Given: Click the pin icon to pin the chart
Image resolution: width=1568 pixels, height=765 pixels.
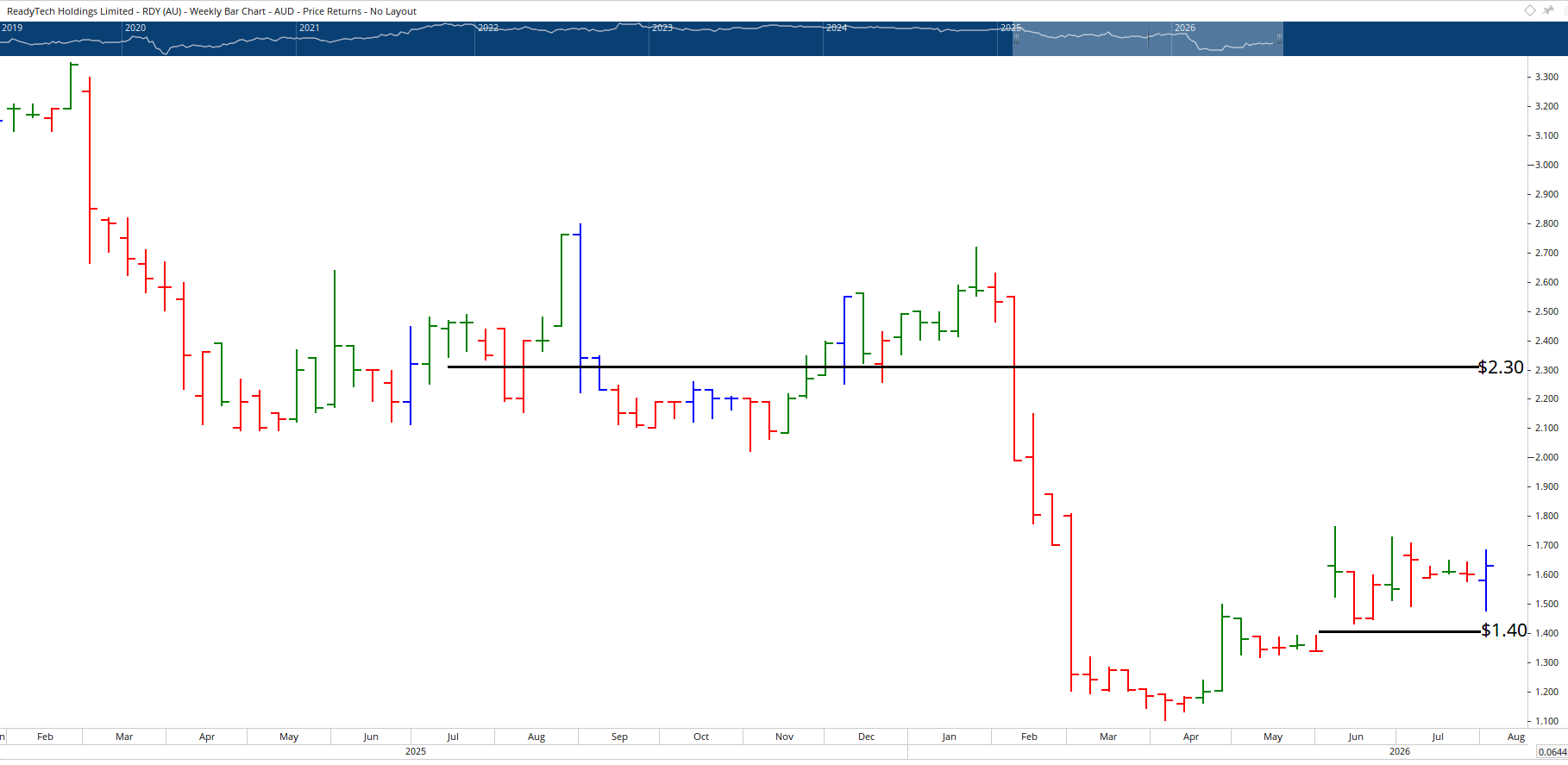Looking at the screenshot, I should [x=1548, y=10].
